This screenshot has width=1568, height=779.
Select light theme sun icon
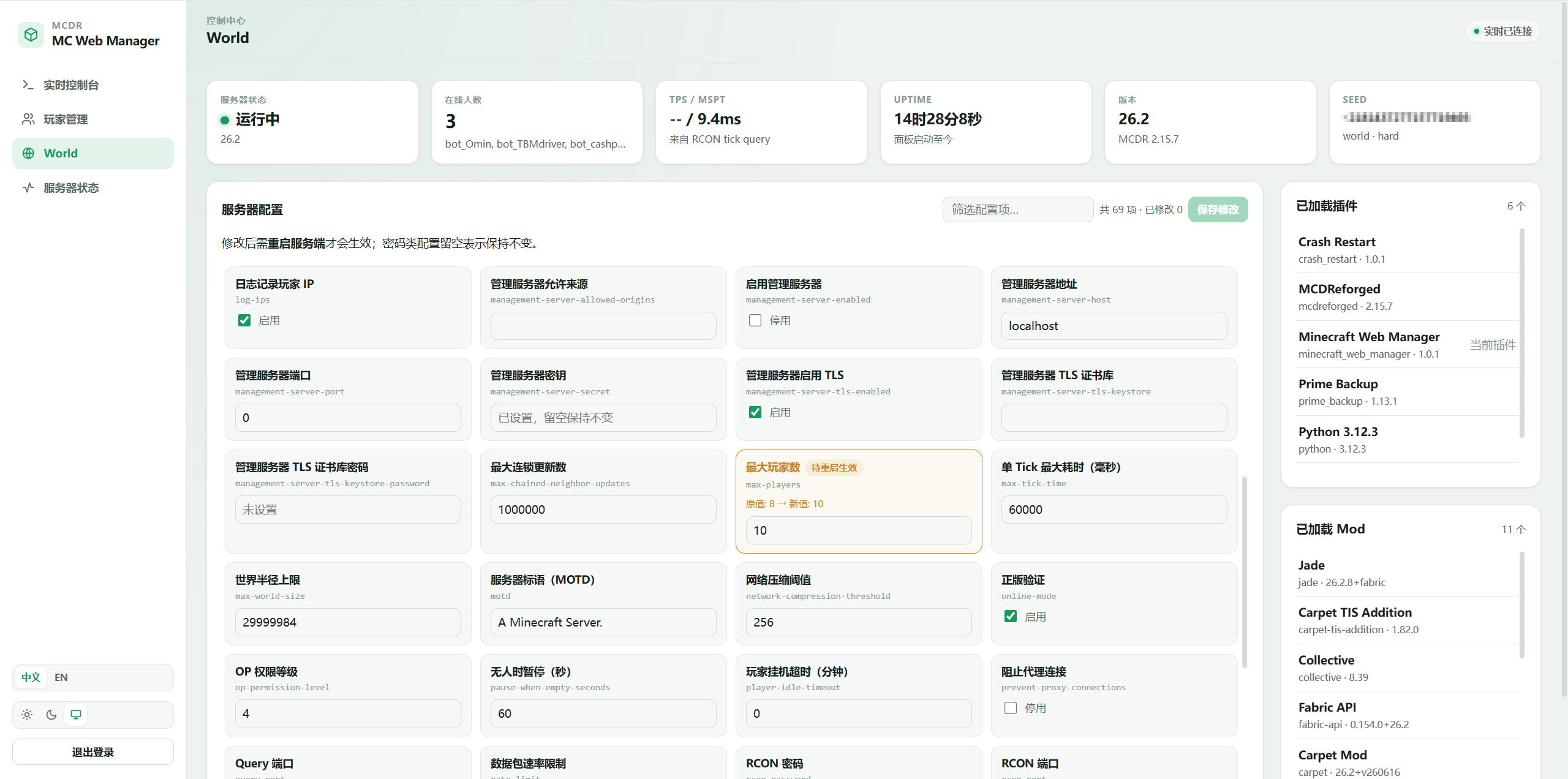(x=27, y=715)
